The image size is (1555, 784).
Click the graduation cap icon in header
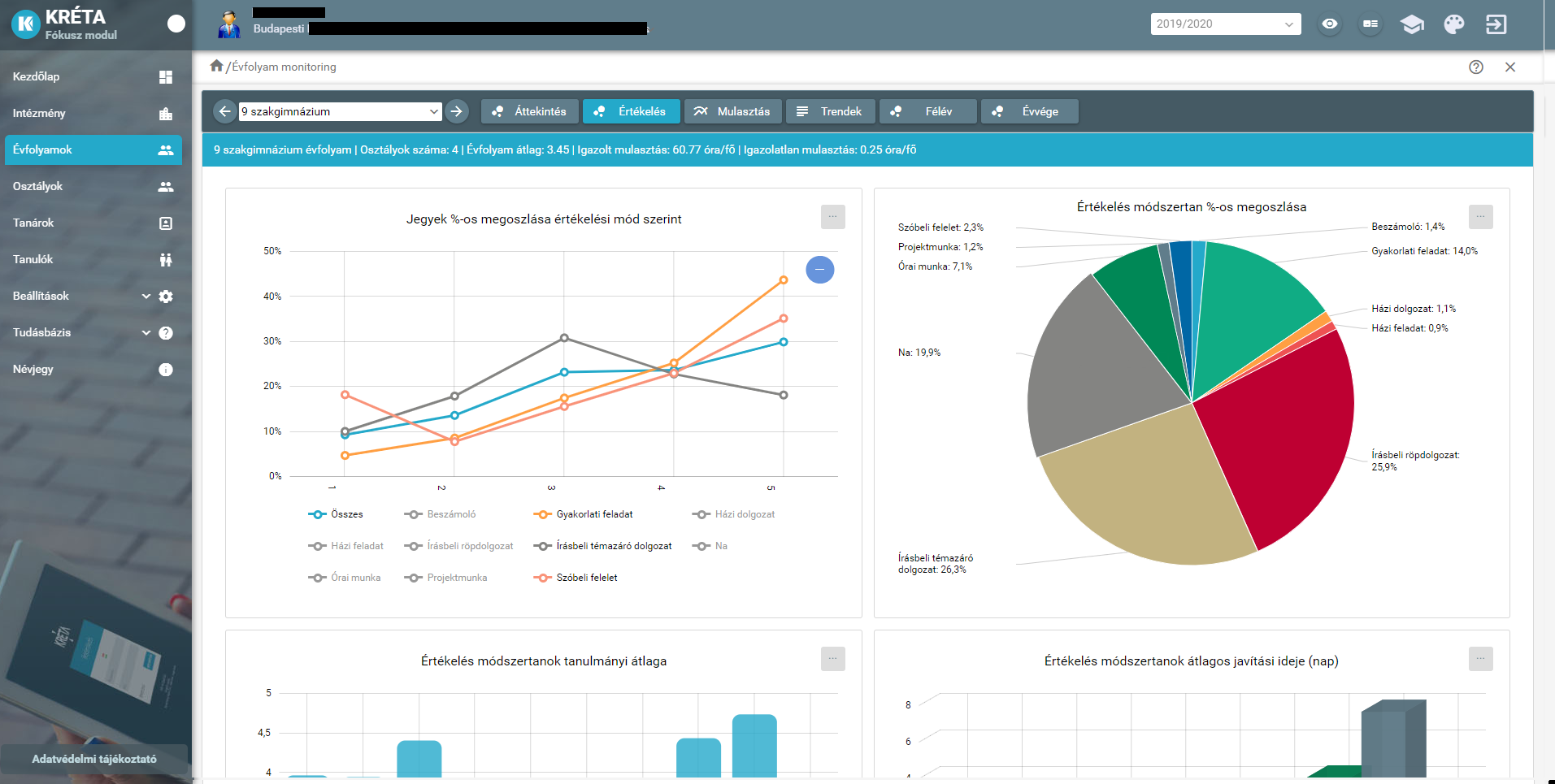1412,24
